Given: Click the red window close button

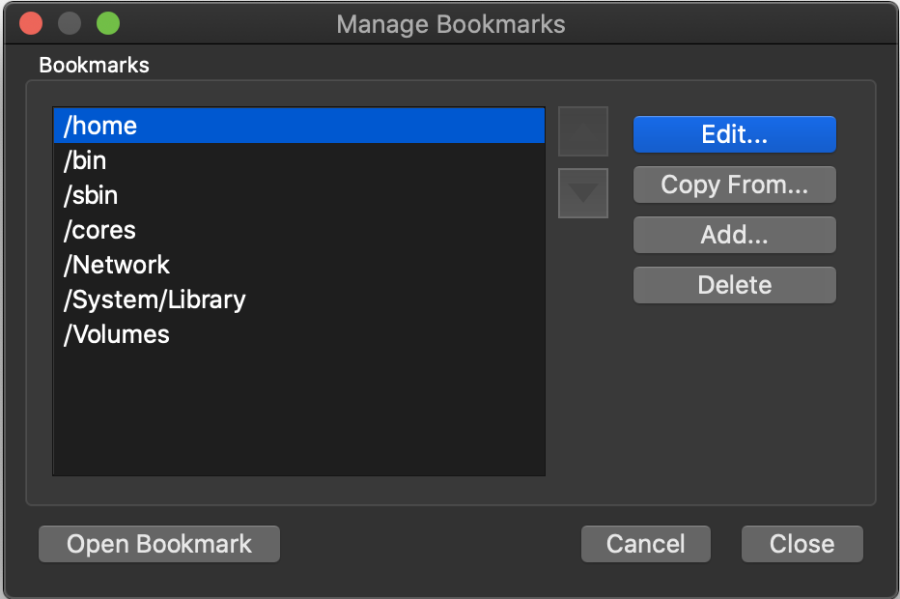Looking at the screenshot, I should (31, 23).
